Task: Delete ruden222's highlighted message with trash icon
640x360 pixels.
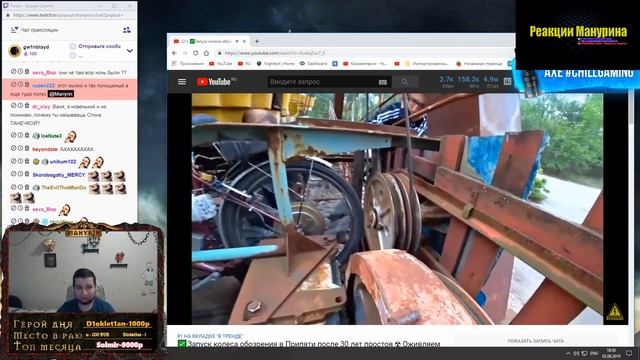Action: point(27,84)
